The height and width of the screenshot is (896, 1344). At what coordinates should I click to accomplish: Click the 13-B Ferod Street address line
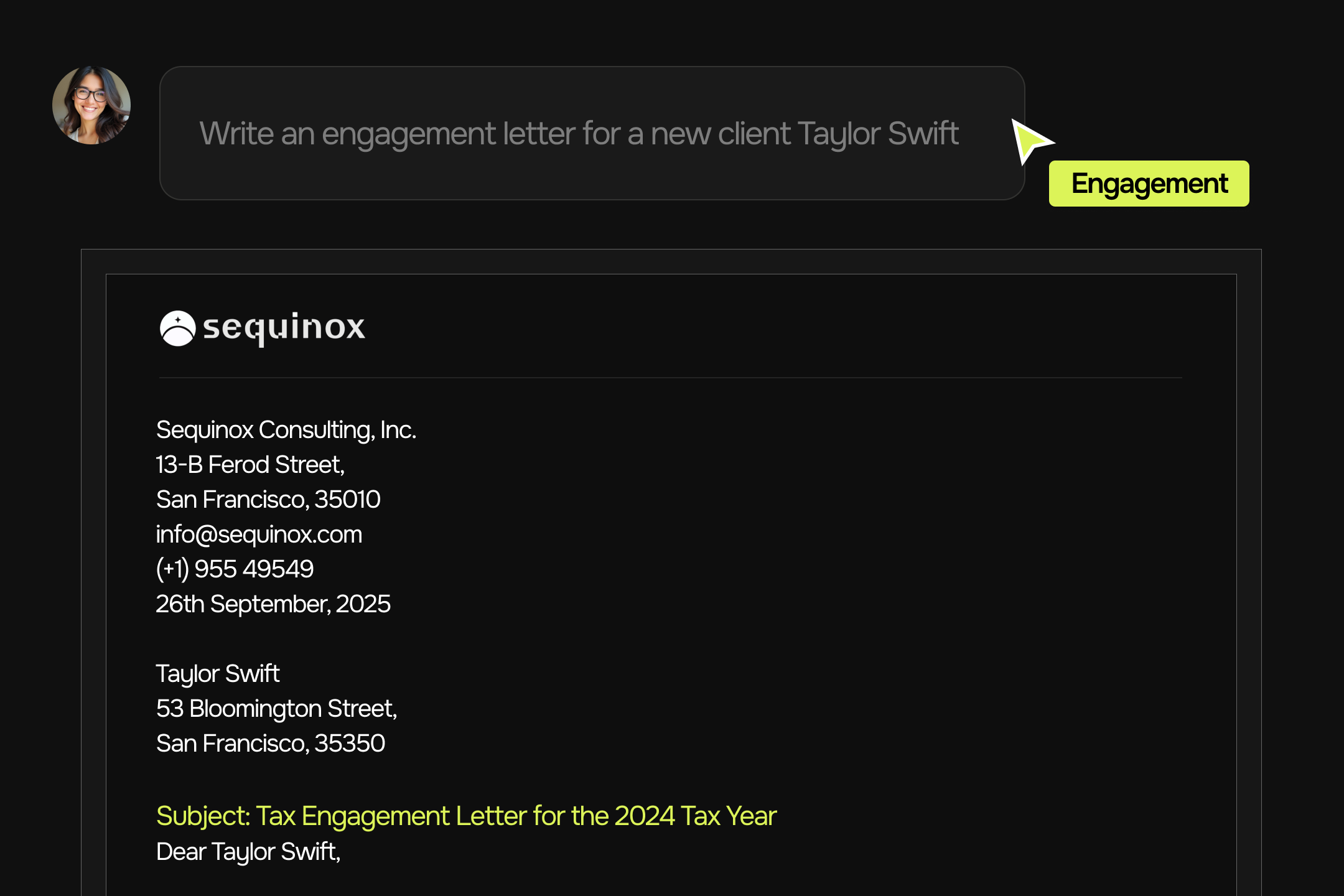[x=250, y=465]
